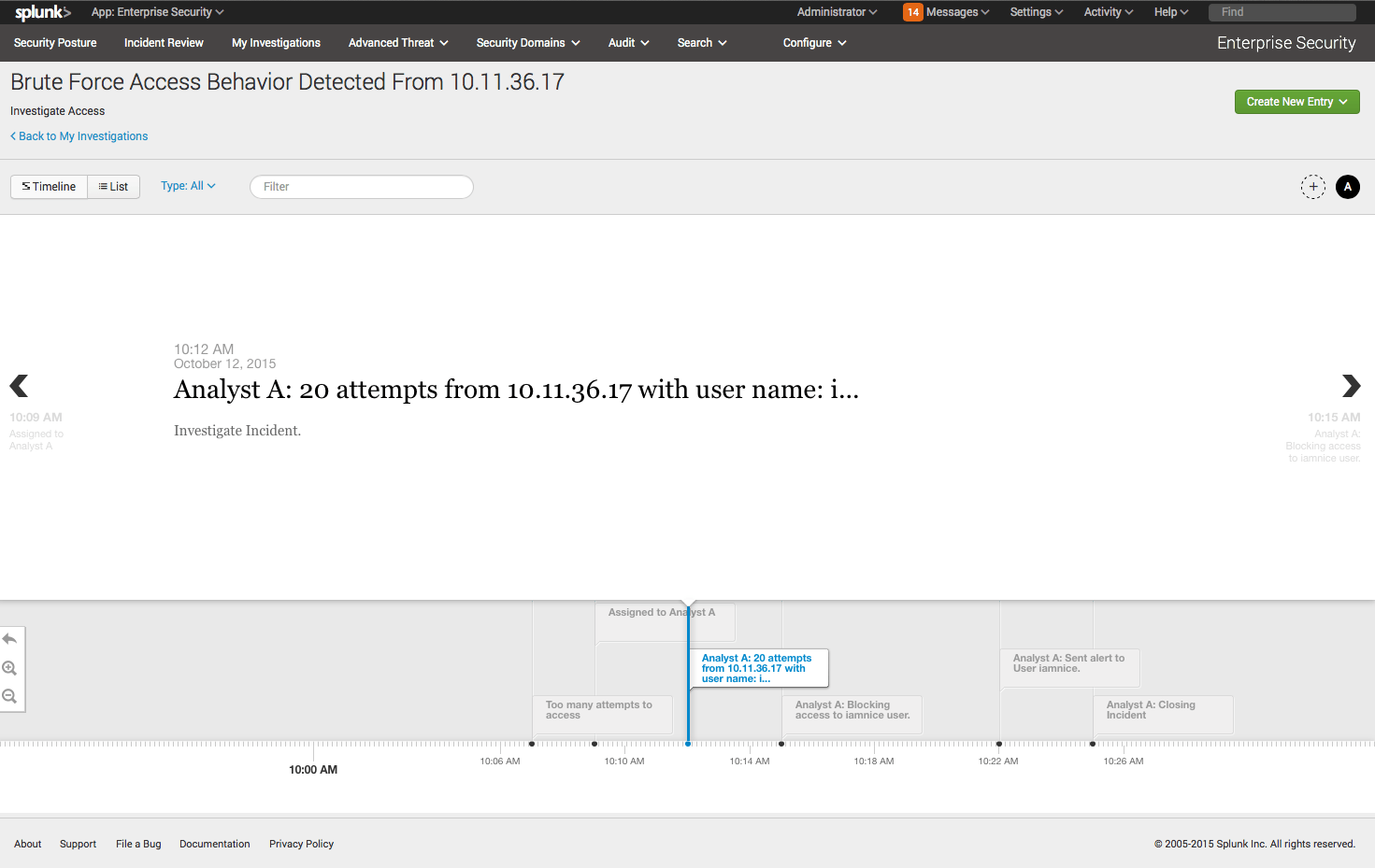Expand the Create New Entry dropdown
The height and width of the screenshot is (868, 1375).
tap(1296, 102)
